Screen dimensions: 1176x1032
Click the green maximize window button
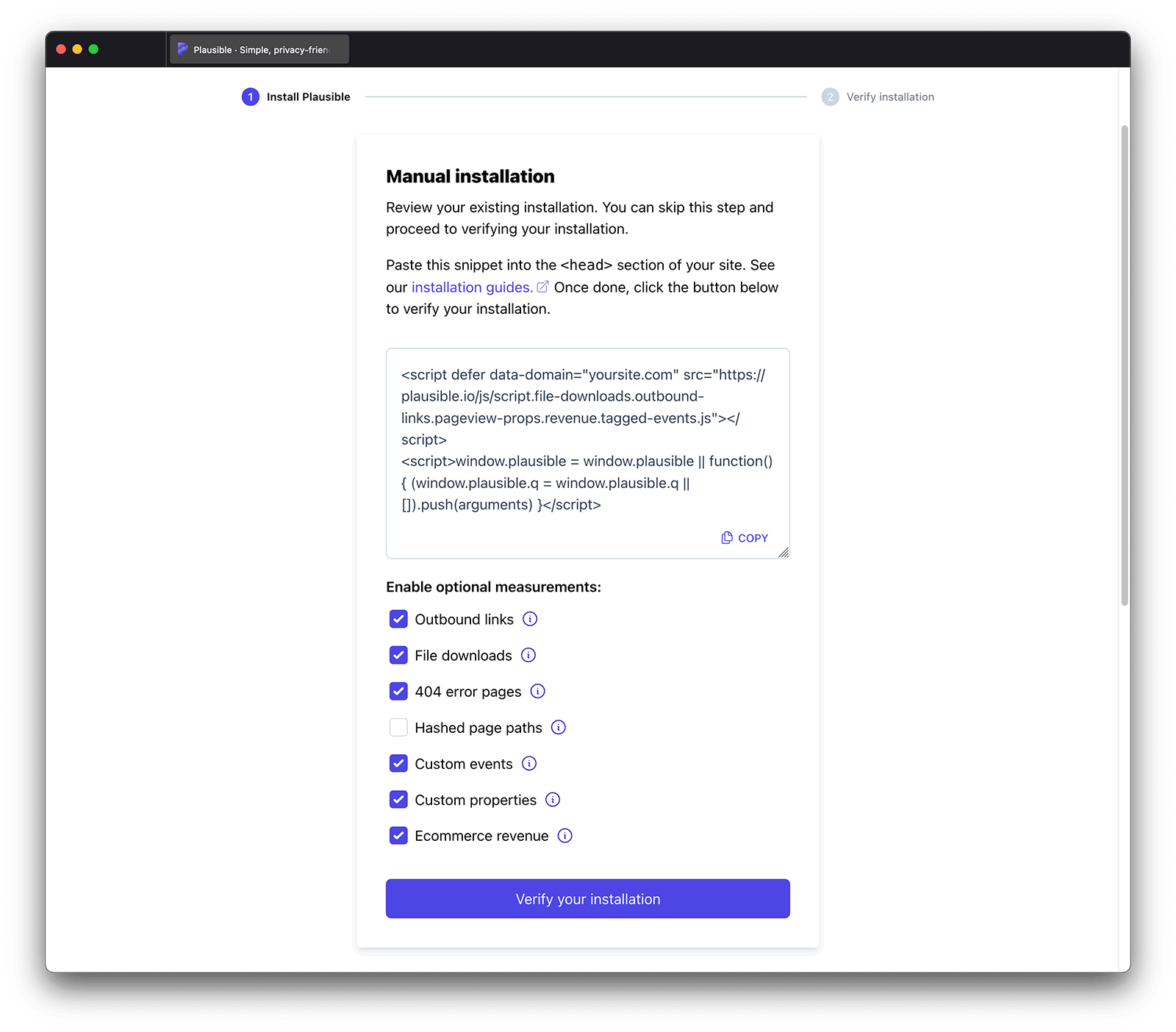[x=93, y=49]
